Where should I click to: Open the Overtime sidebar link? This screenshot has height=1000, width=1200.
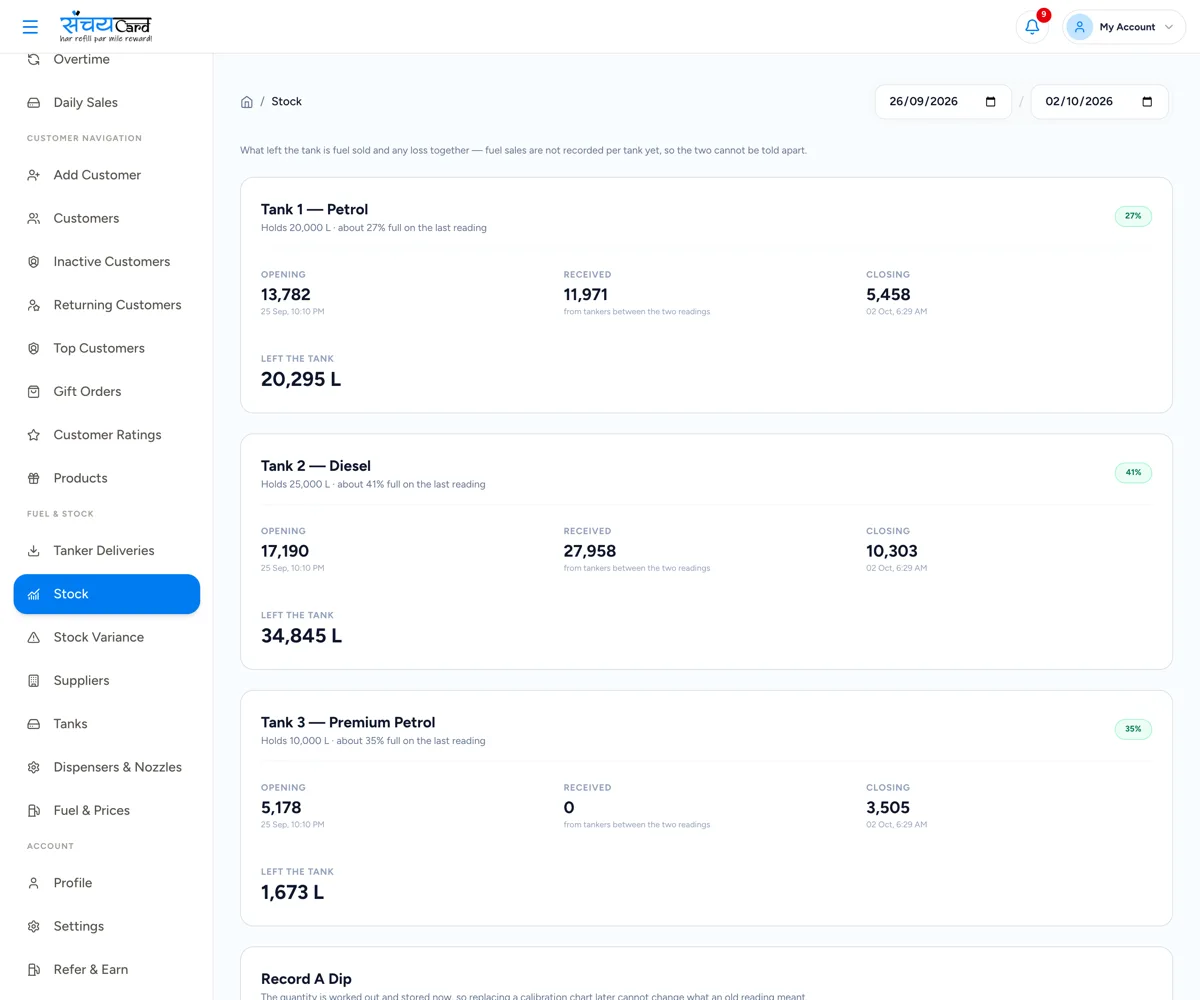coord(107,60)
